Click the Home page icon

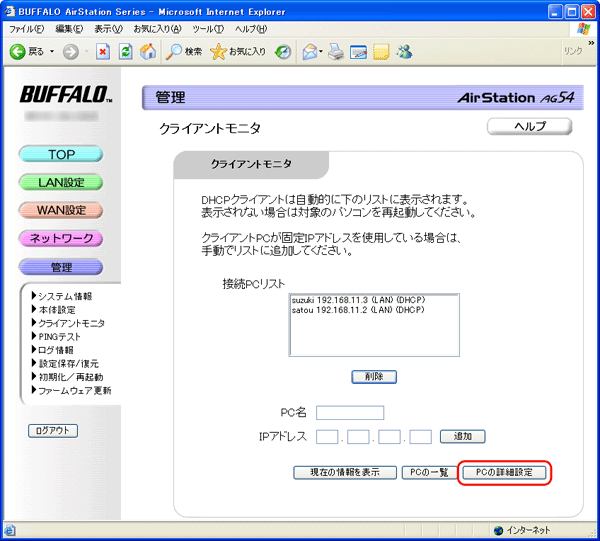148,52
